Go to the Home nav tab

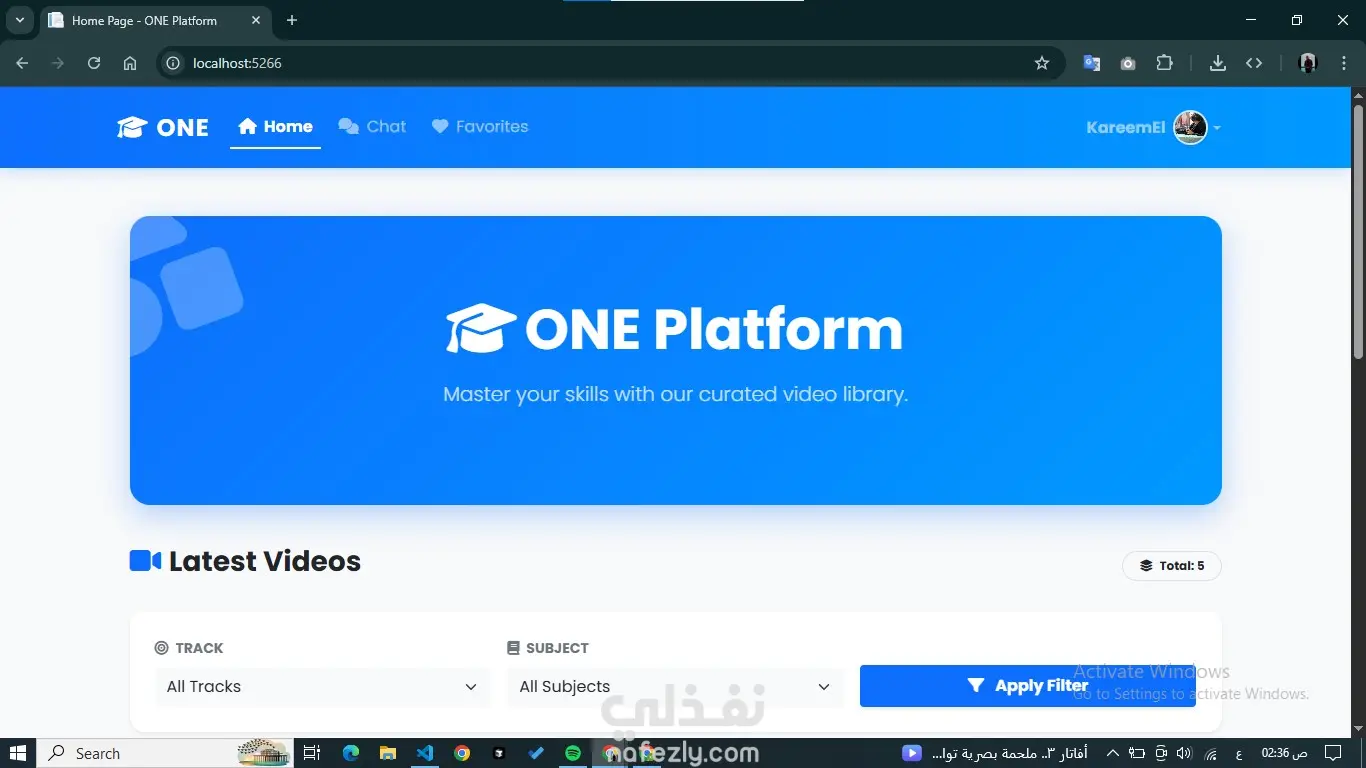[x=275, y=127]
